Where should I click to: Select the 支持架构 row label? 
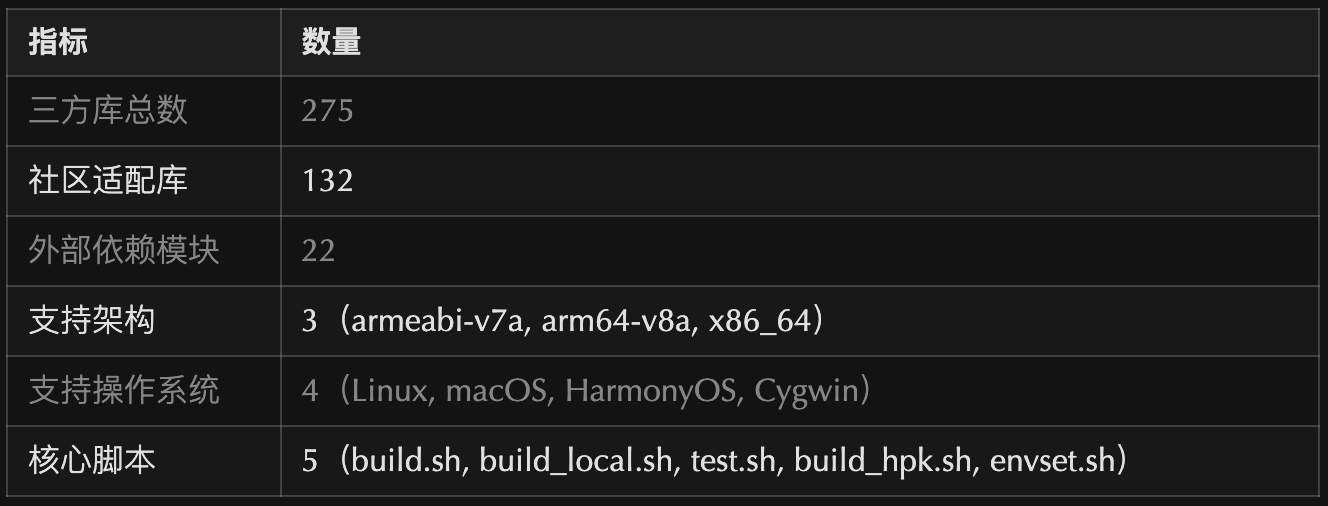click(92, 320)
